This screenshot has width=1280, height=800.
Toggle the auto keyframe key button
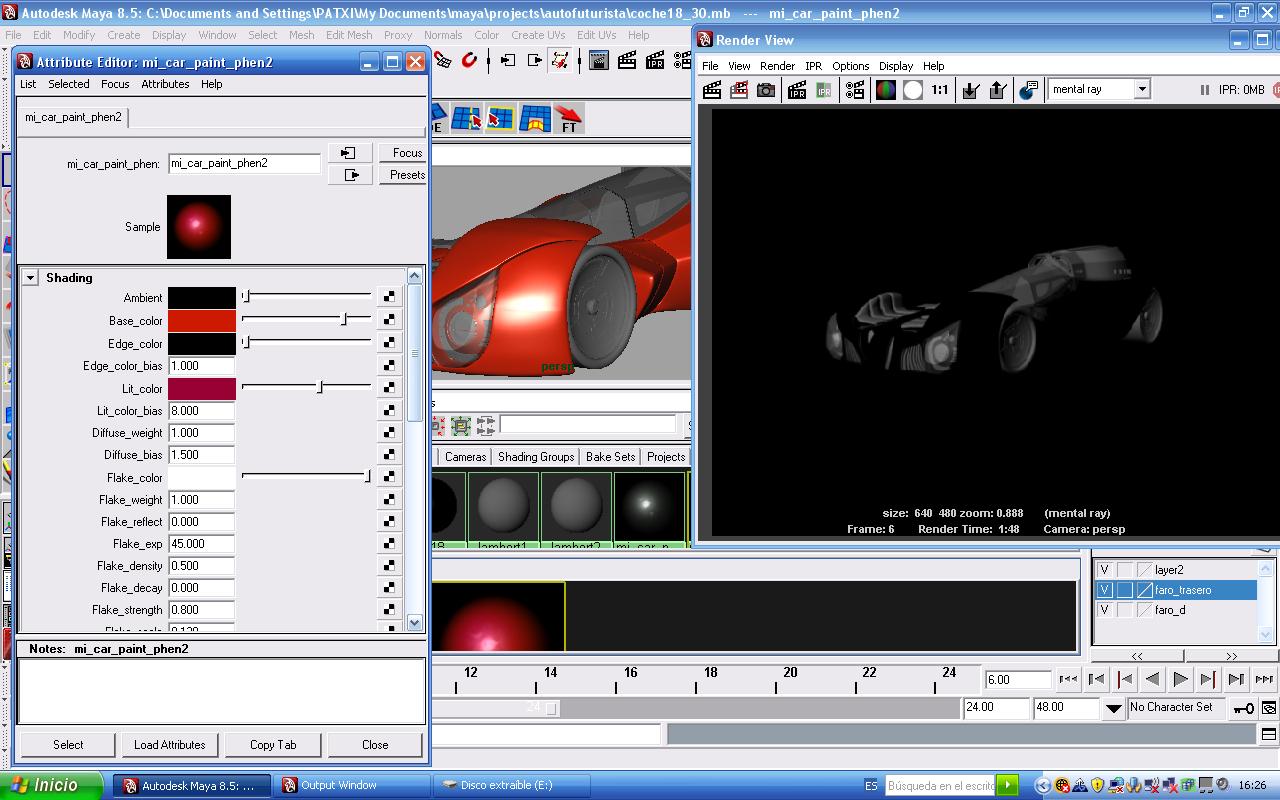(1243, 708)
